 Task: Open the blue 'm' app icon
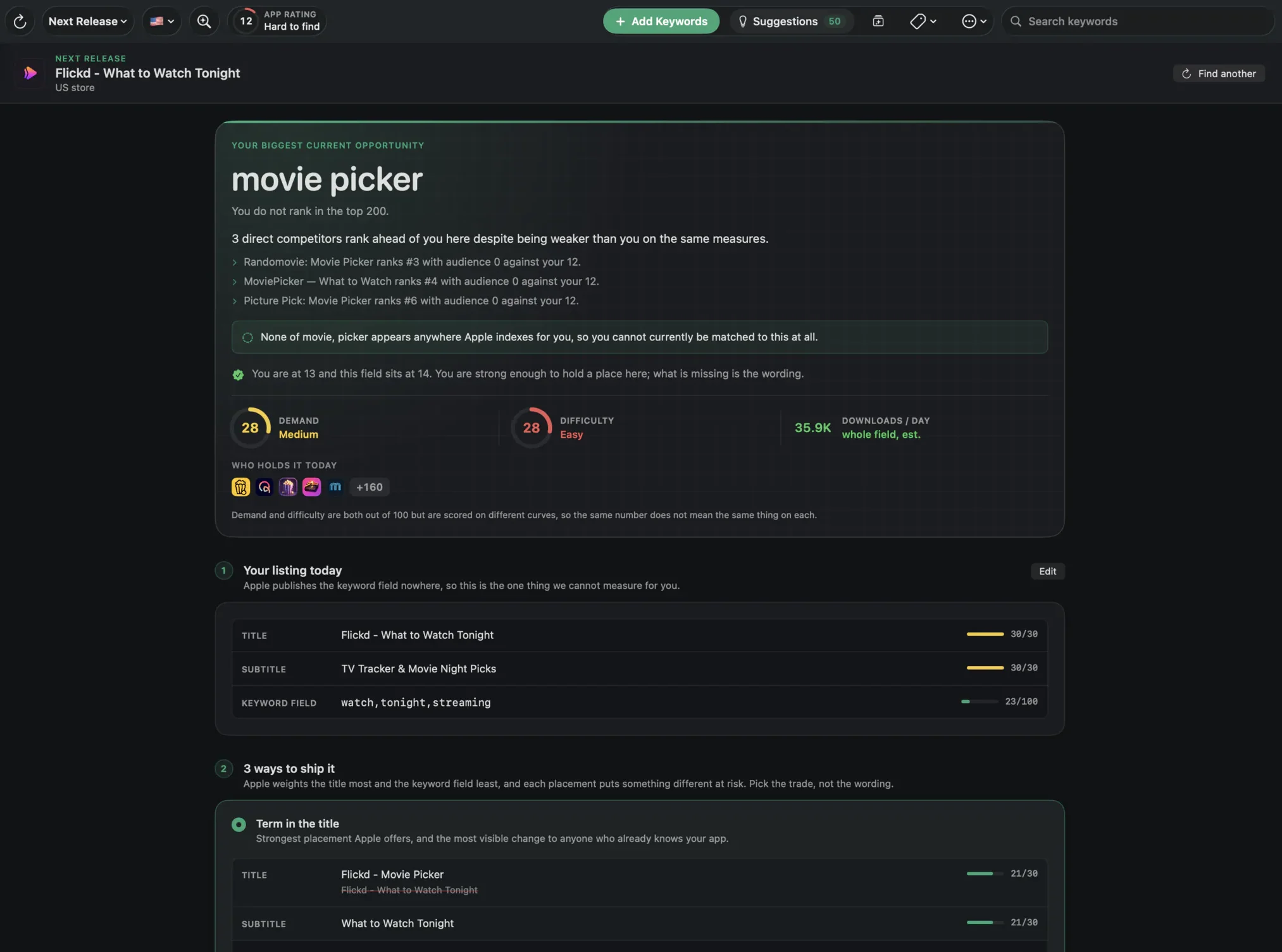[335, 487]
